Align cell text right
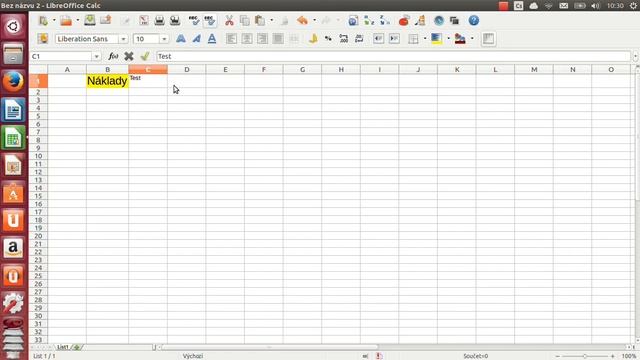Image resolution: width=640 pixels, height=360 pixels. tap(262, 39)
